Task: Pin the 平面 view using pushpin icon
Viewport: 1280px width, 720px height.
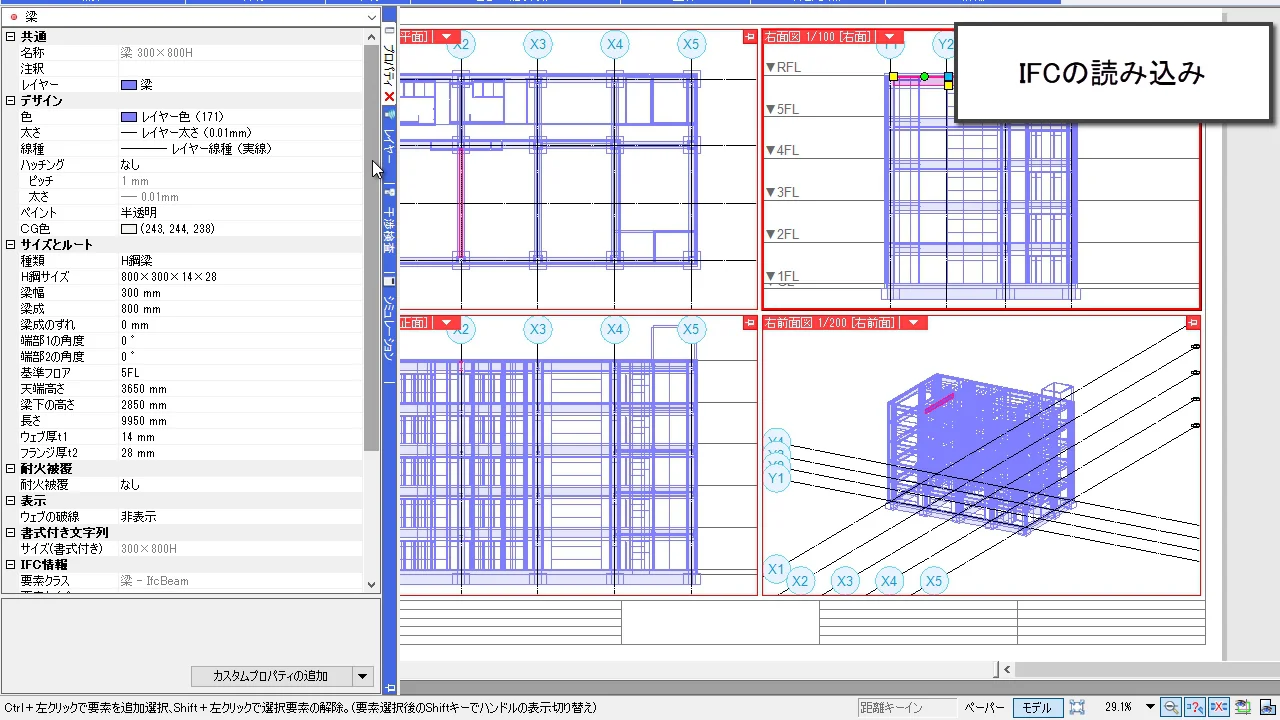Action: (750, 37)
